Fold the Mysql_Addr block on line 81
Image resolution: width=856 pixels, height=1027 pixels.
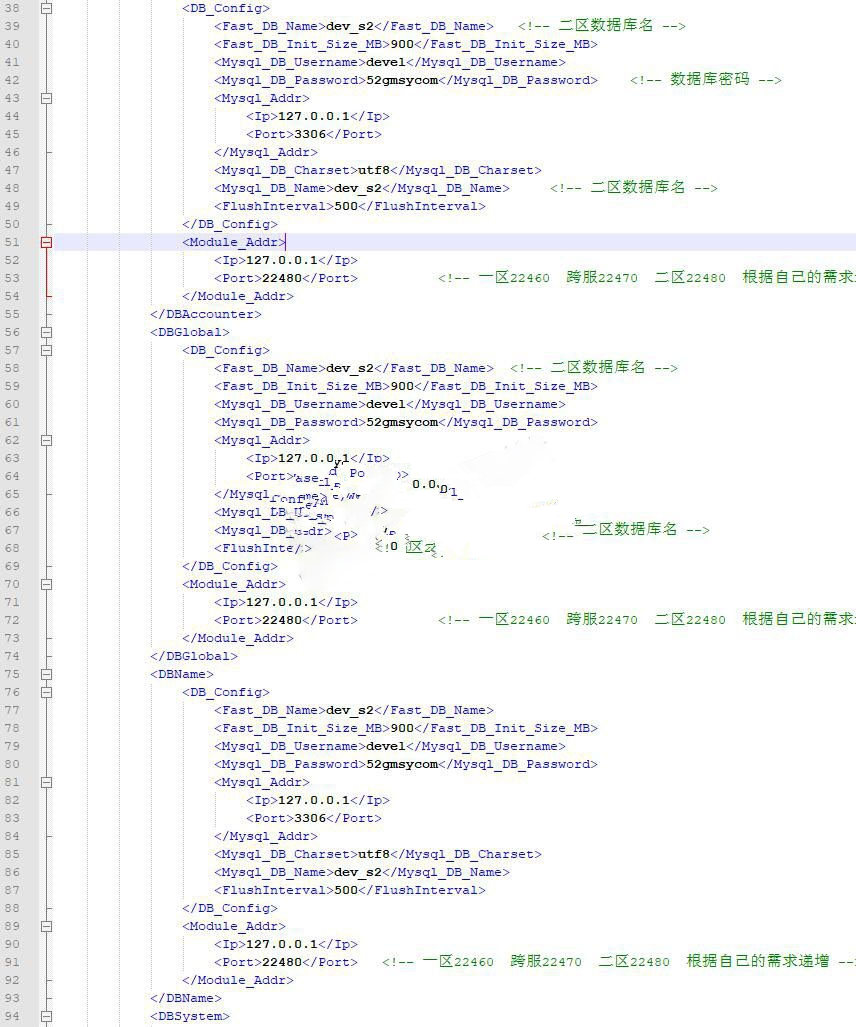46,782
